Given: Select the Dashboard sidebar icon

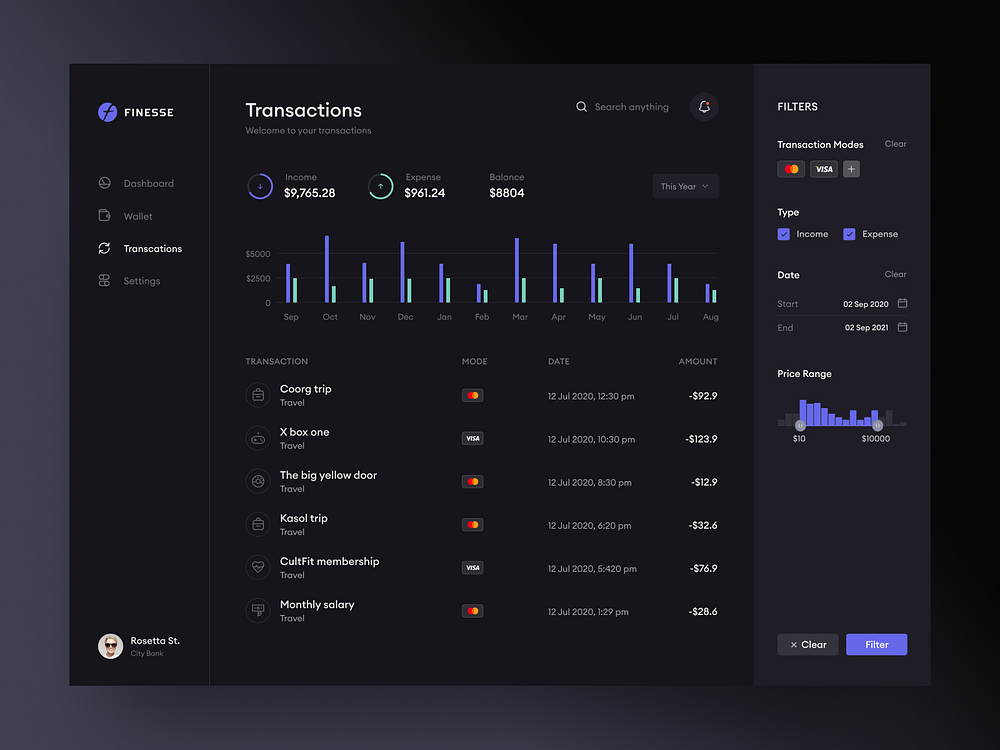Looking at the screenshot, I should tap(104, 183).
